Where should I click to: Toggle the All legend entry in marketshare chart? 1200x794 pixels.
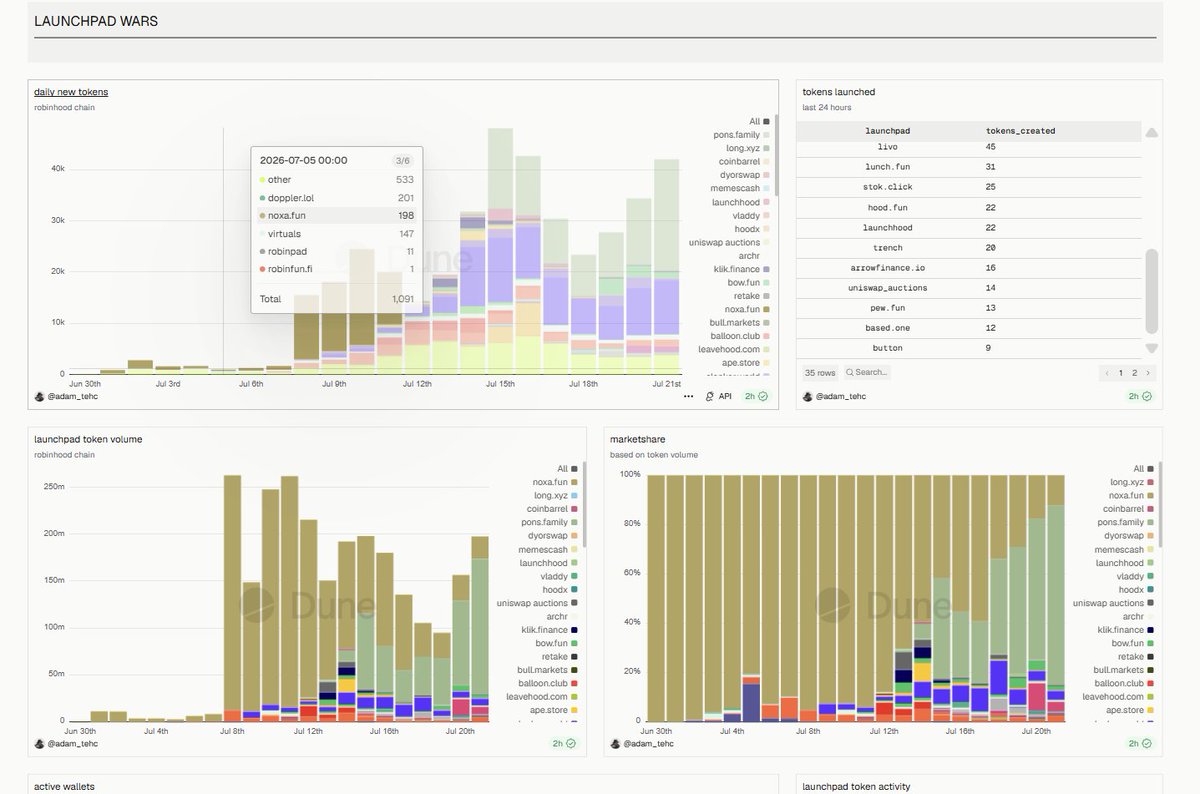coord(1145,468)
